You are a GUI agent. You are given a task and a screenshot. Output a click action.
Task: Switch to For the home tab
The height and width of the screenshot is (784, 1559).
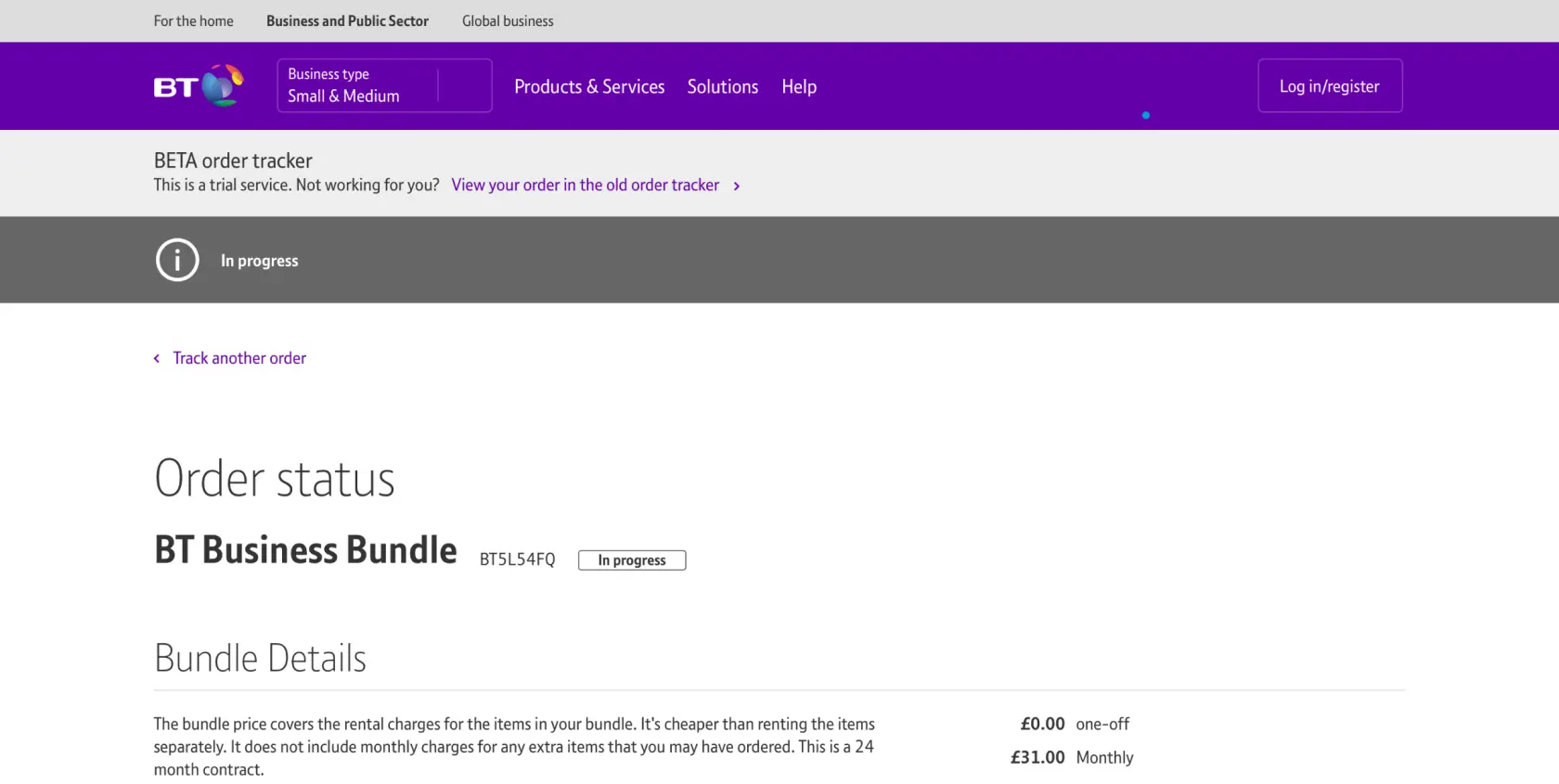coord(194,21)
